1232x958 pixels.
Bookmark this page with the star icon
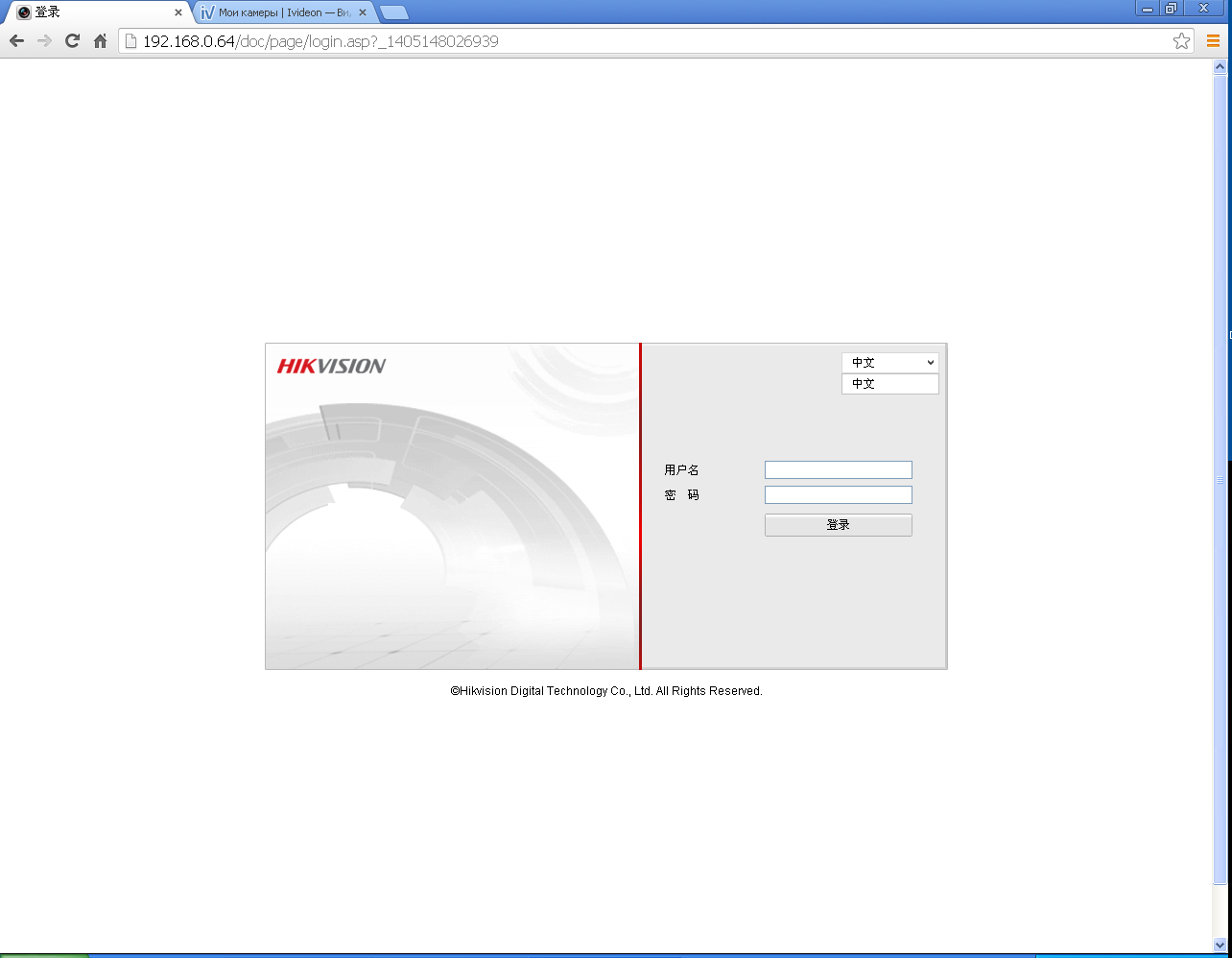coord(1181,41)
